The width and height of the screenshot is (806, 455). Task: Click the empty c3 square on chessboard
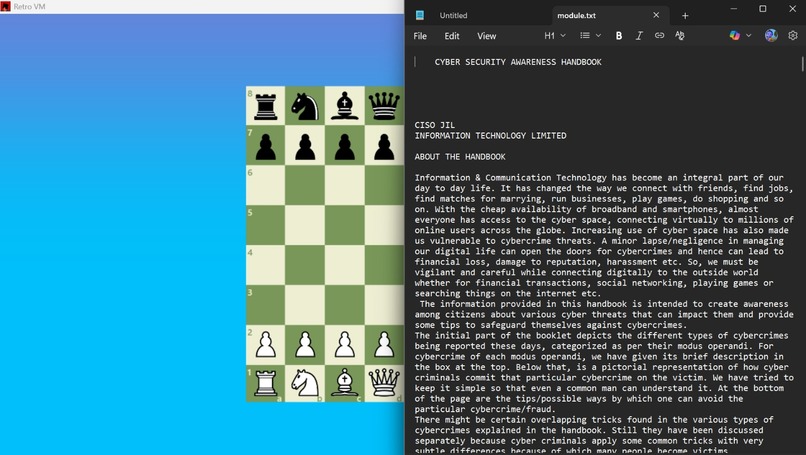[345, 304]
